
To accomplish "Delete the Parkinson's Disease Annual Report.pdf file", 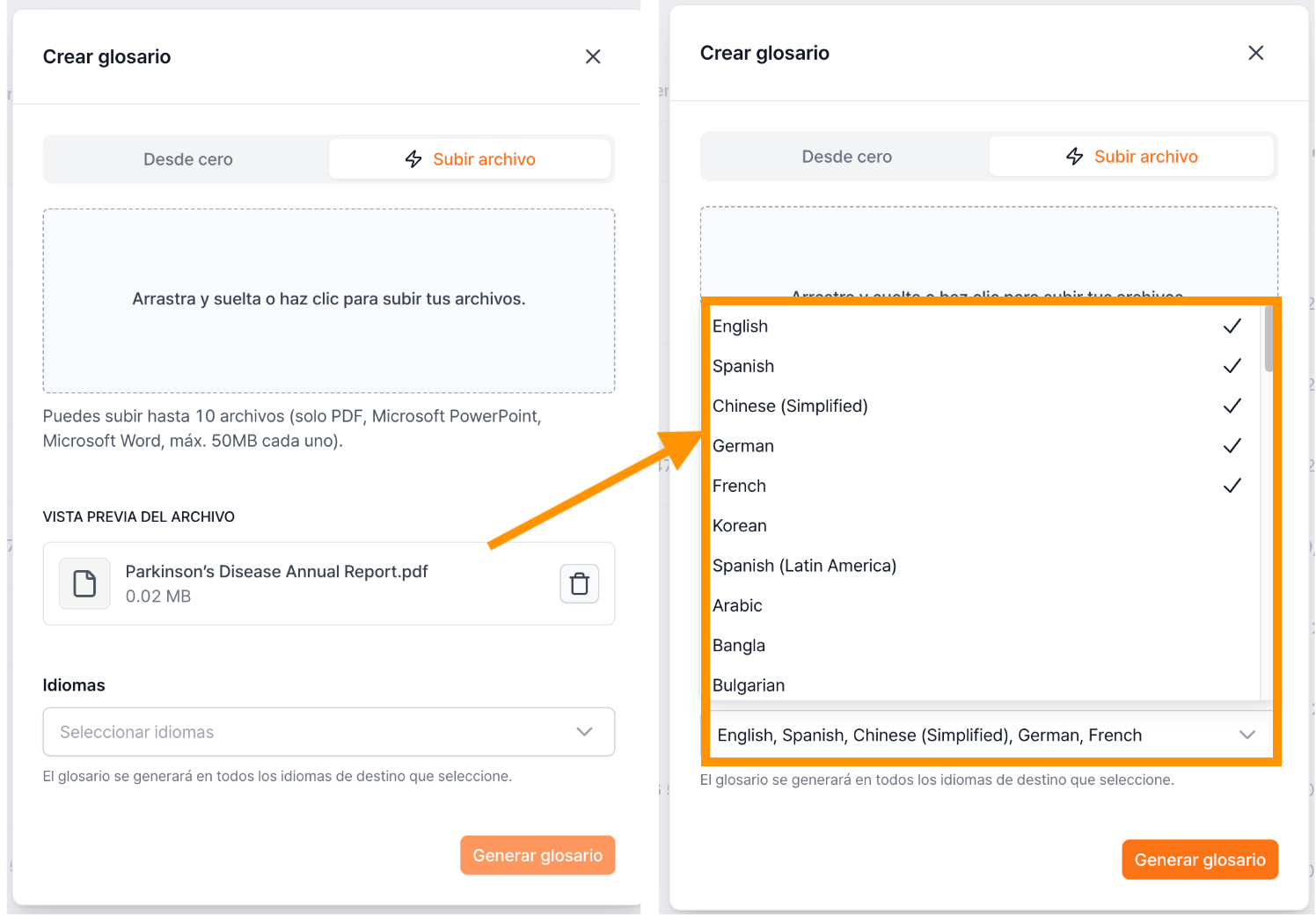I will click(579, 583).
